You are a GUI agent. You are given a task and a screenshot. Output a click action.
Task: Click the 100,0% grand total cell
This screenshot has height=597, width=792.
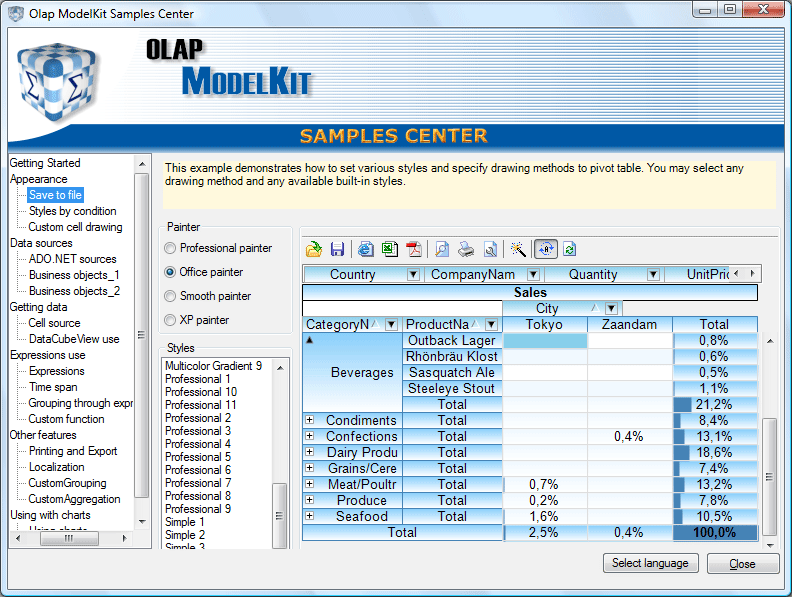715,532
